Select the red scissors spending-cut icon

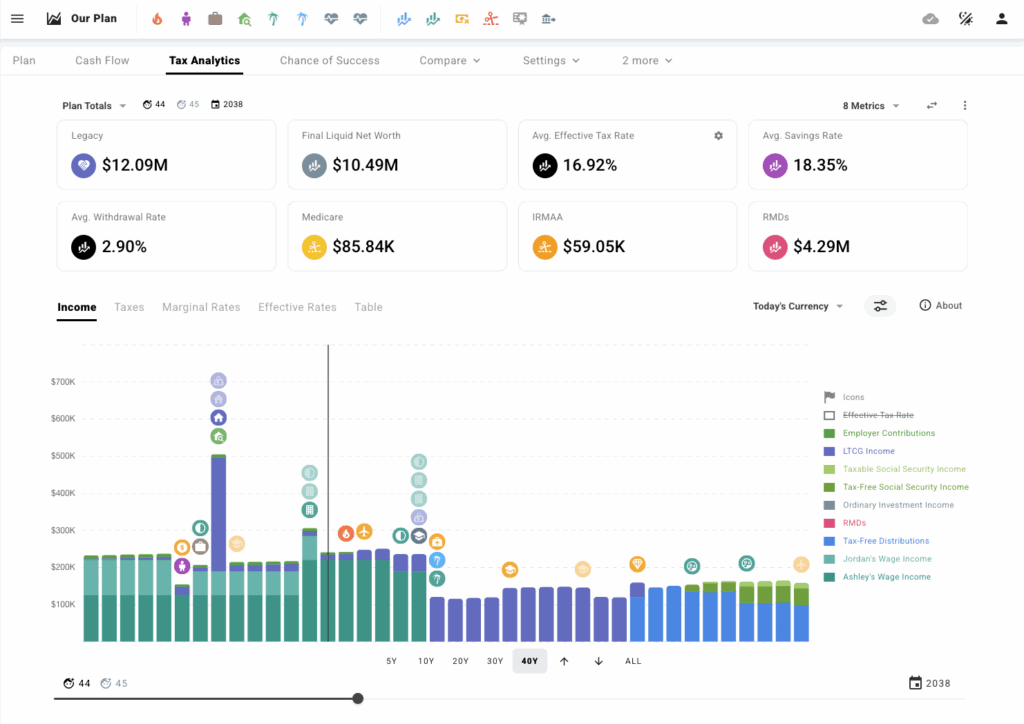[x=490, y=18]
